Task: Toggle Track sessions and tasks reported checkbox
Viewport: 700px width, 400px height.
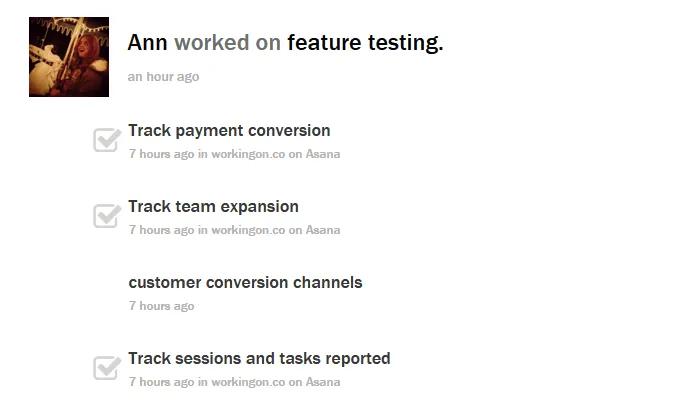Action: 107,368
